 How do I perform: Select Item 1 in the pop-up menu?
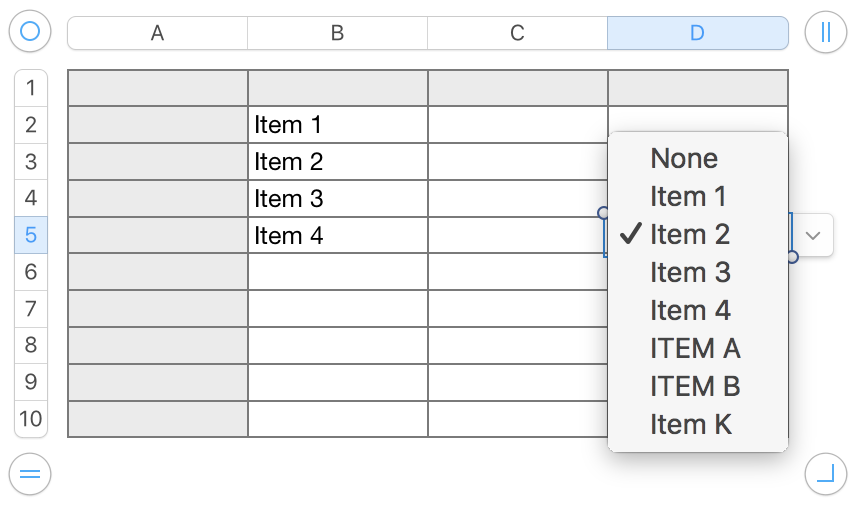(688, 196)
